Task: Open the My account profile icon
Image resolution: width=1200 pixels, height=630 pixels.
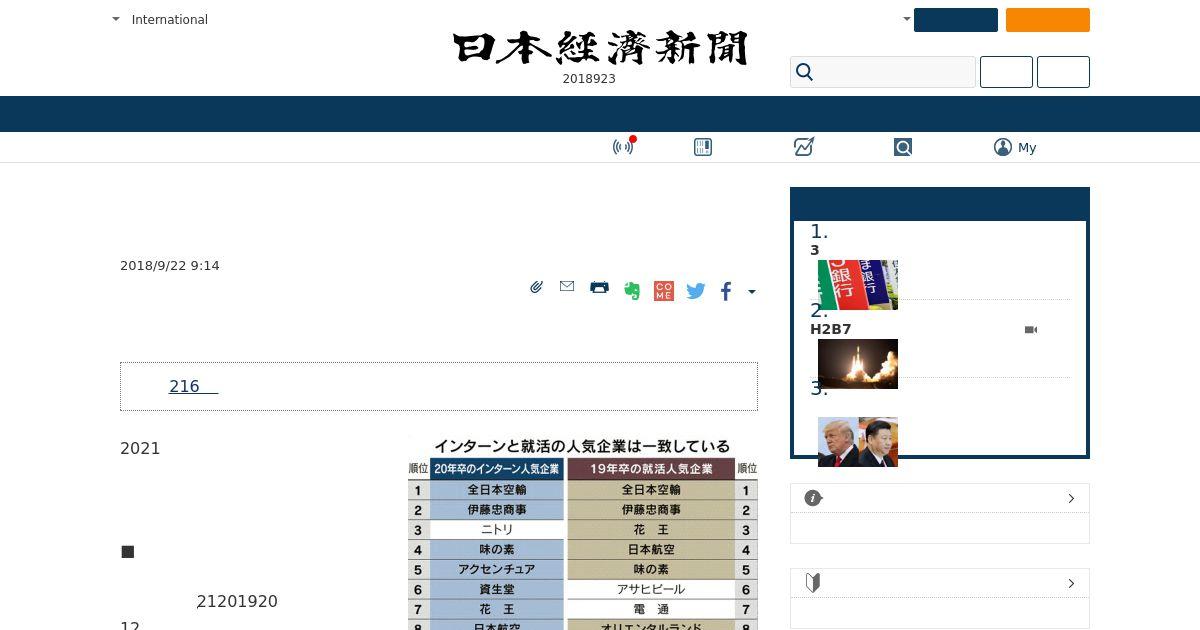Action: pyautogui.click(x=1003, y=147)
